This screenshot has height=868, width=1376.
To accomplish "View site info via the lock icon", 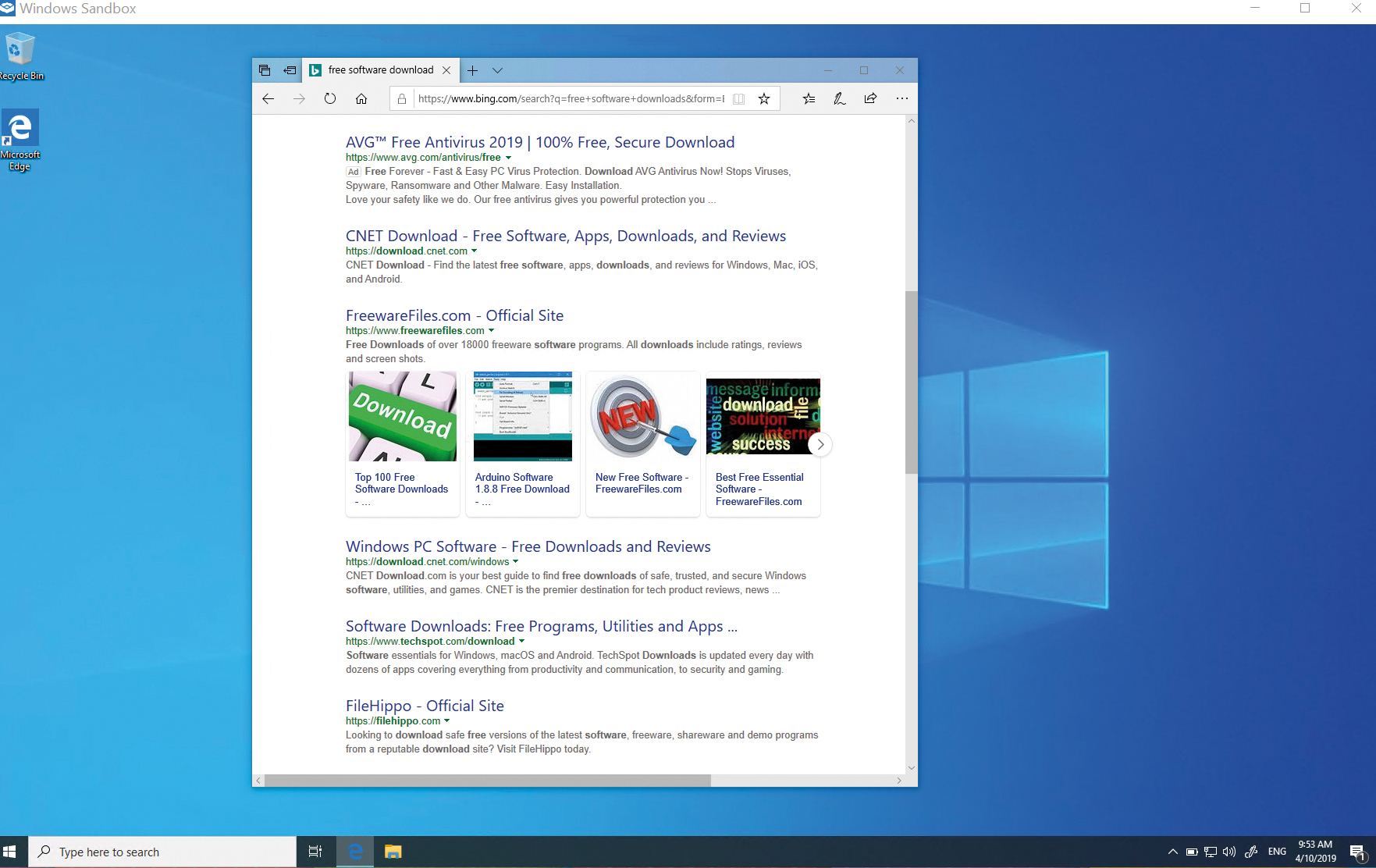I will [x=402, y=98].
